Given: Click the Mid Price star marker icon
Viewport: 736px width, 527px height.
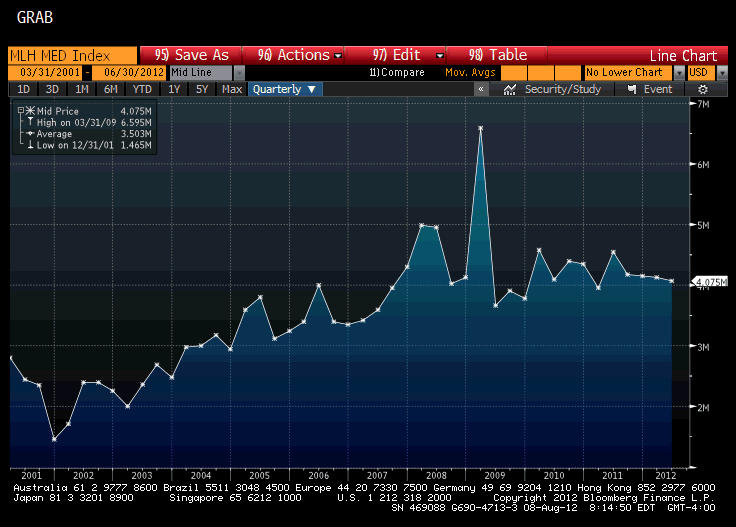Looking at the screenshot, I should click(30, 111).
